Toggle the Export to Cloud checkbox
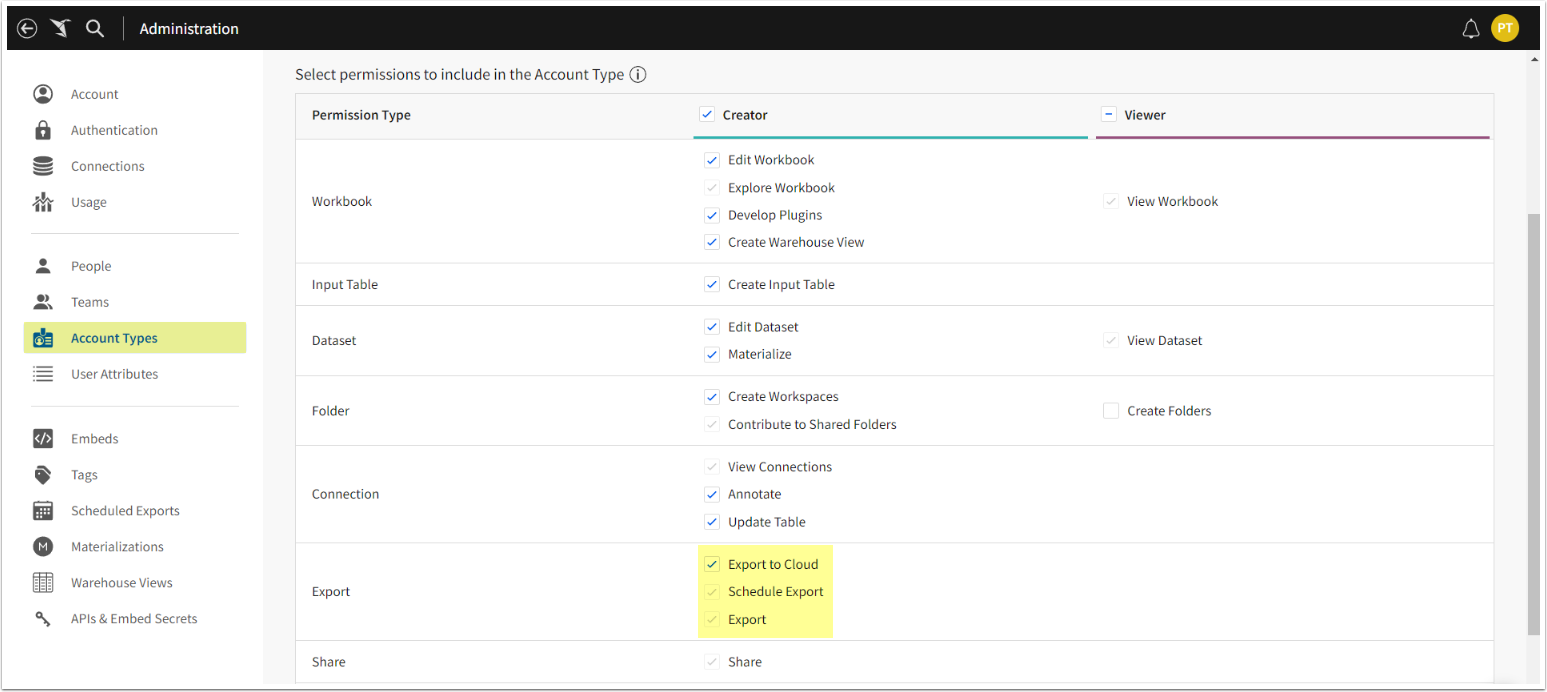The height and width of the screenshot is (692, 1547). click(x=712, y=565)
